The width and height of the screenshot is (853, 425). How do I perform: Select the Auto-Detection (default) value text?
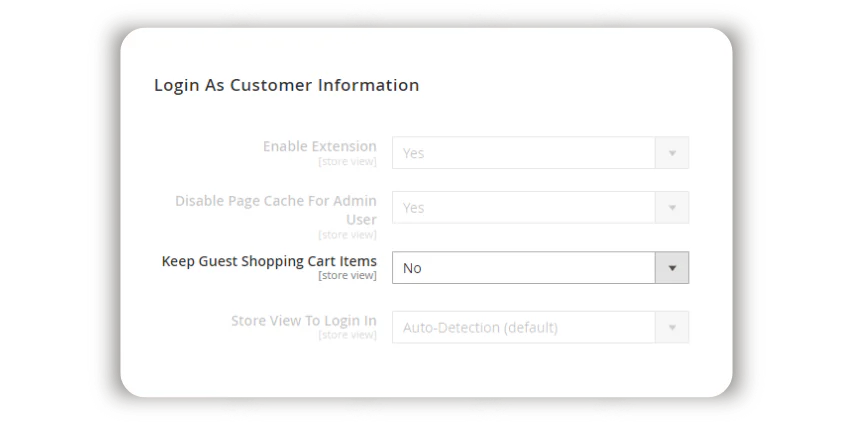pyautogui.click(x=480, y=327)
